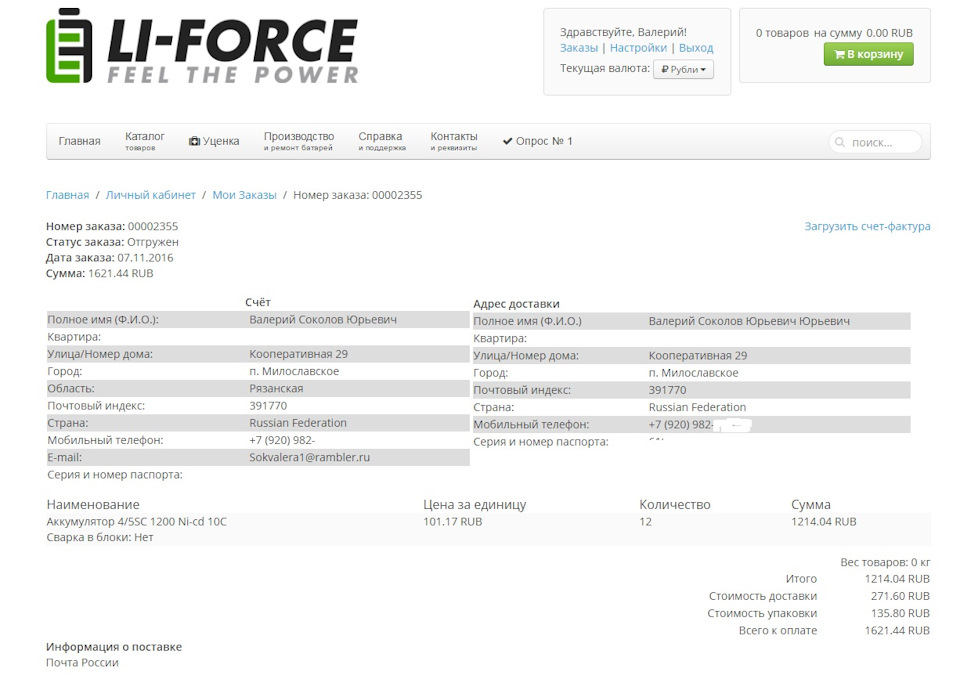The image size is (960, 679).
Task: Click the checkmark icon beside Опрос № 1
Action: pos(507,142)
